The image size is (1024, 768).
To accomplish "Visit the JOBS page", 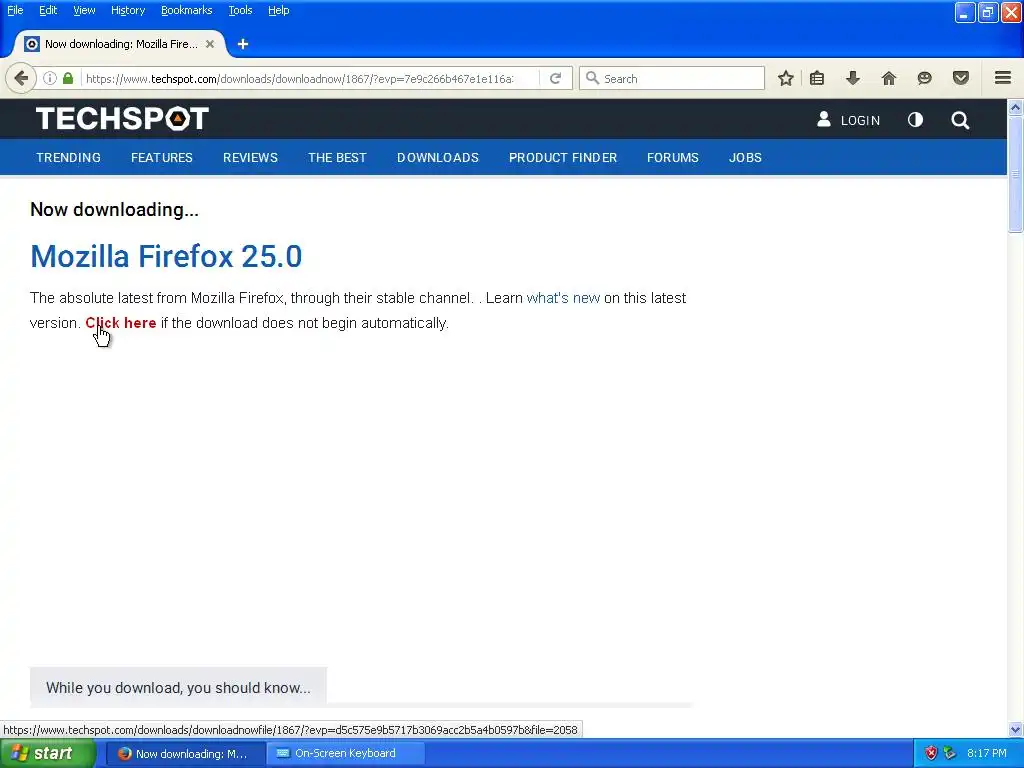I will [745, 157].
